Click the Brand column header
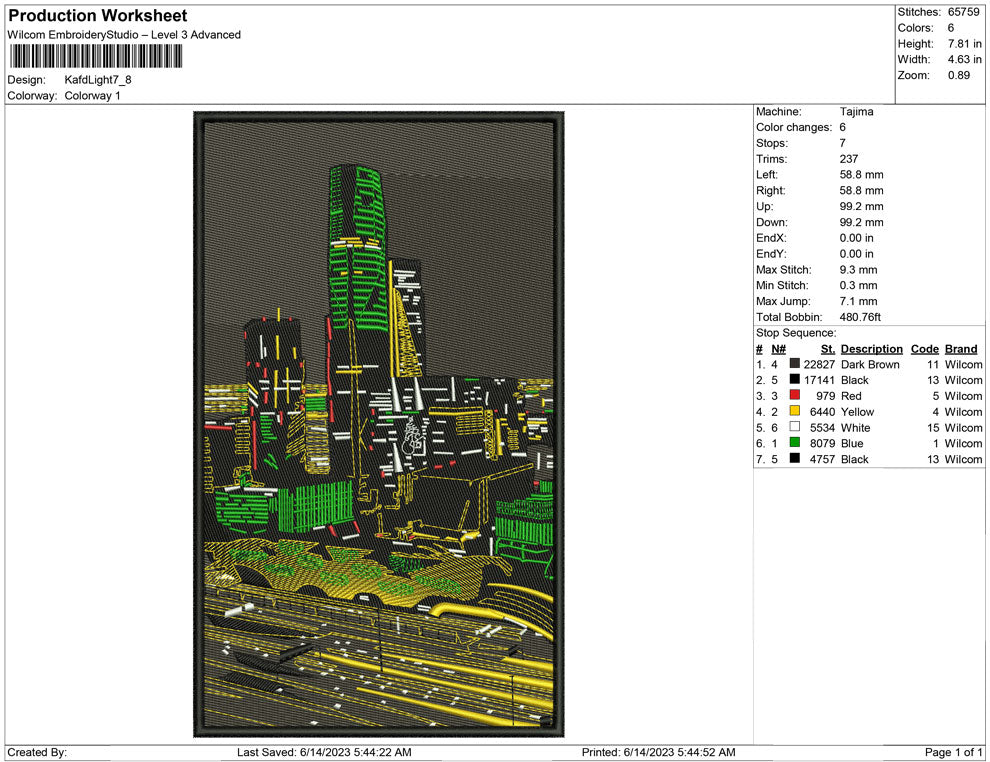 pos(961,349)
